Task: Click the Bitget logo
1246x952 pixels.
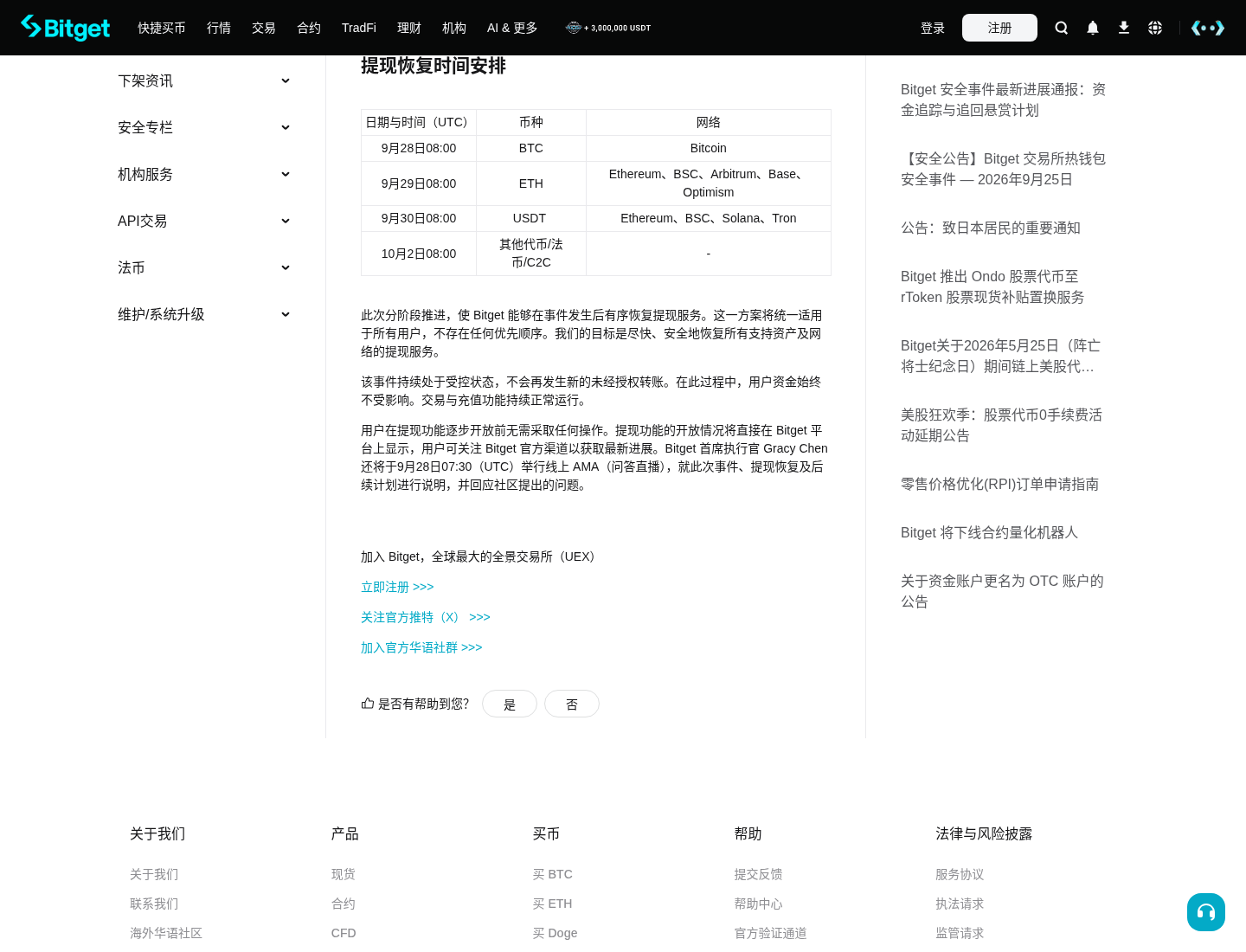Action: (66, 28)
